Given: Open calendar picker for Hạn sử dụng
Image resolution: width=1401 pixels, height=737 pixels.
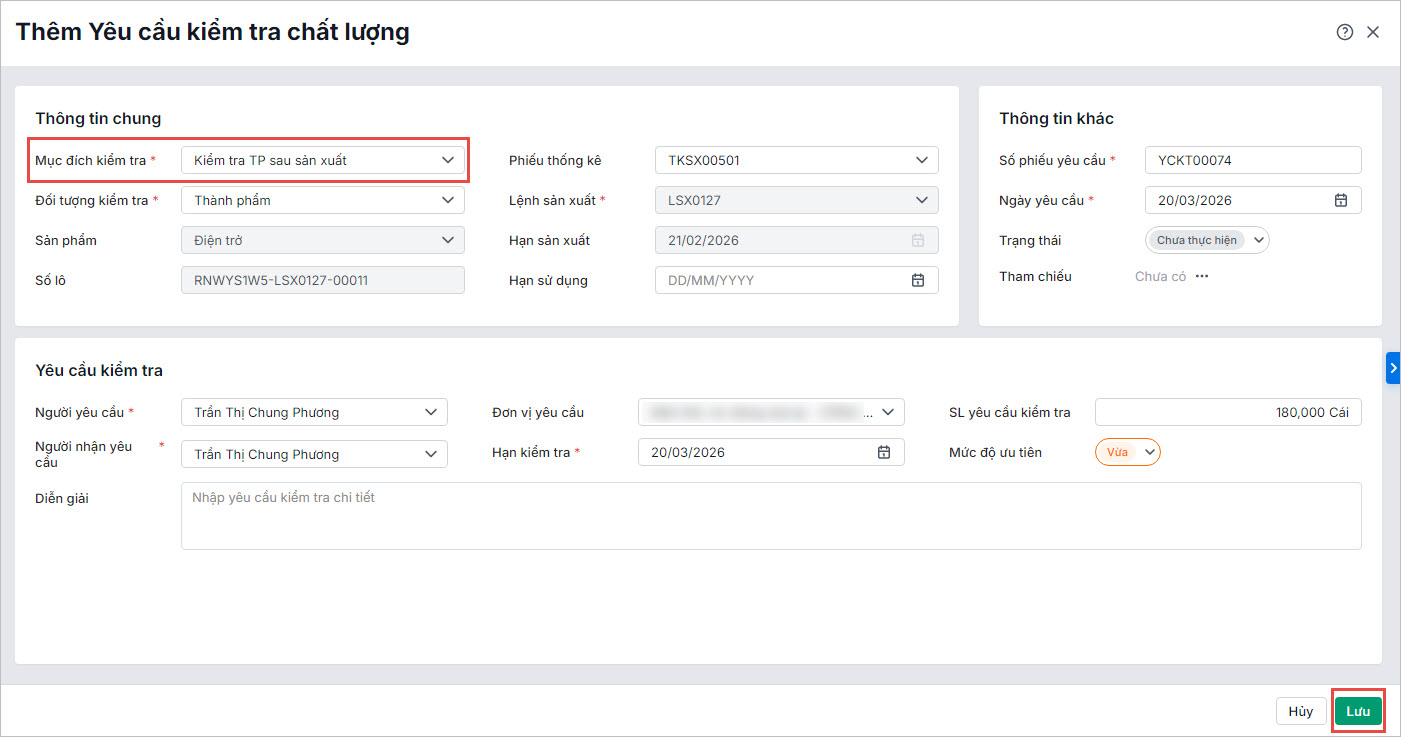Looking at the screenshot, I should [917, 280].
